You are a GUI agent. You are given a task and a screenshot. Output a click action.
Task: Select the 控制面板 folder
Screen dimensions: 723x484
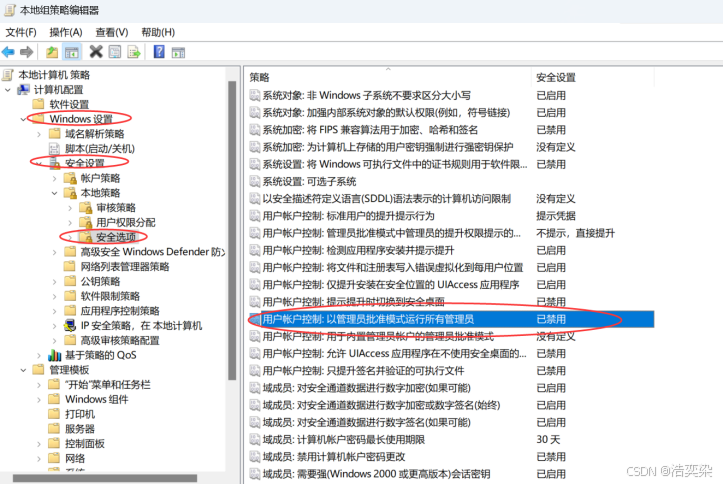(85, 443)
